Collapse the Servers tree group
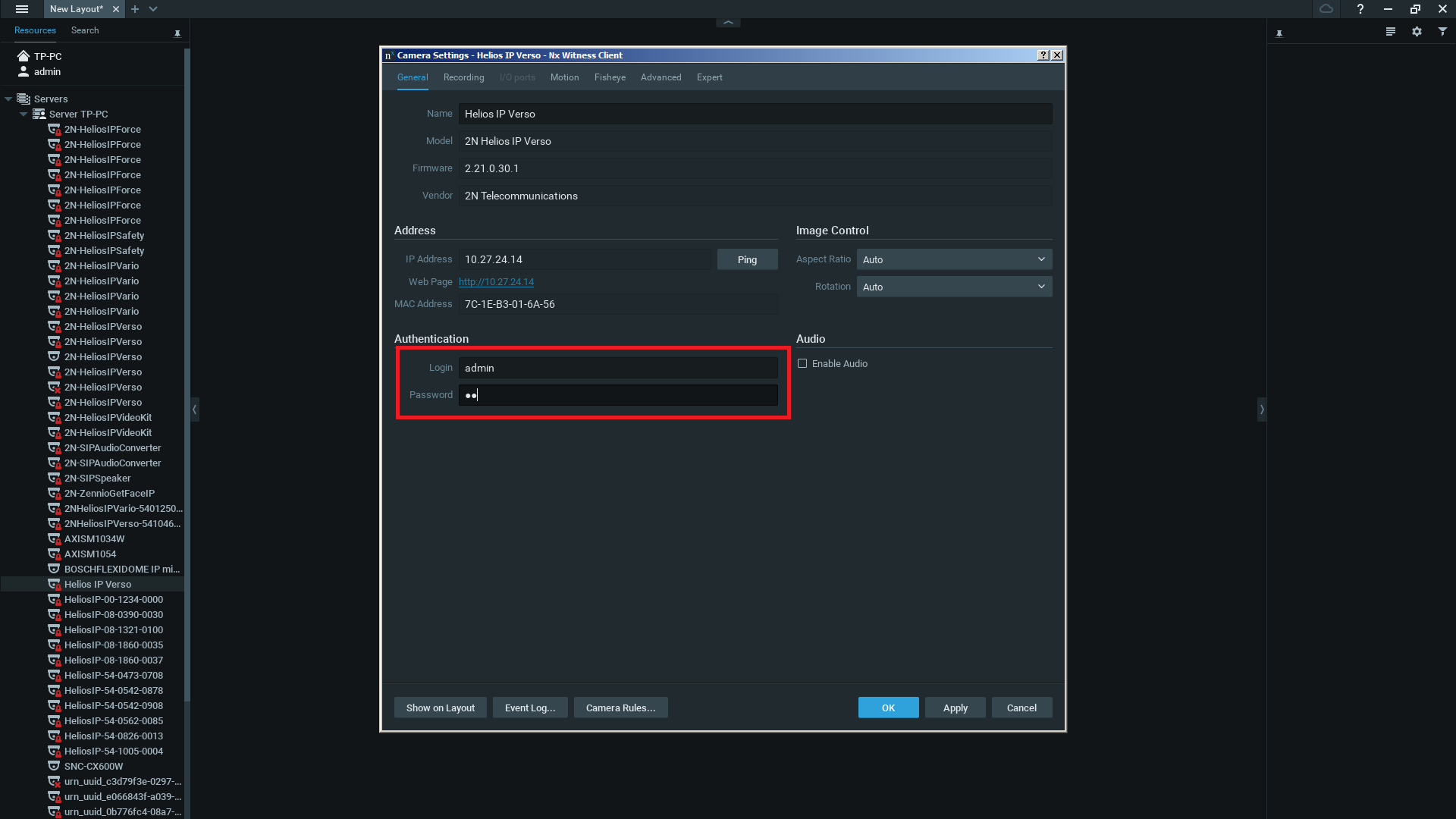 tap(8, 99)
